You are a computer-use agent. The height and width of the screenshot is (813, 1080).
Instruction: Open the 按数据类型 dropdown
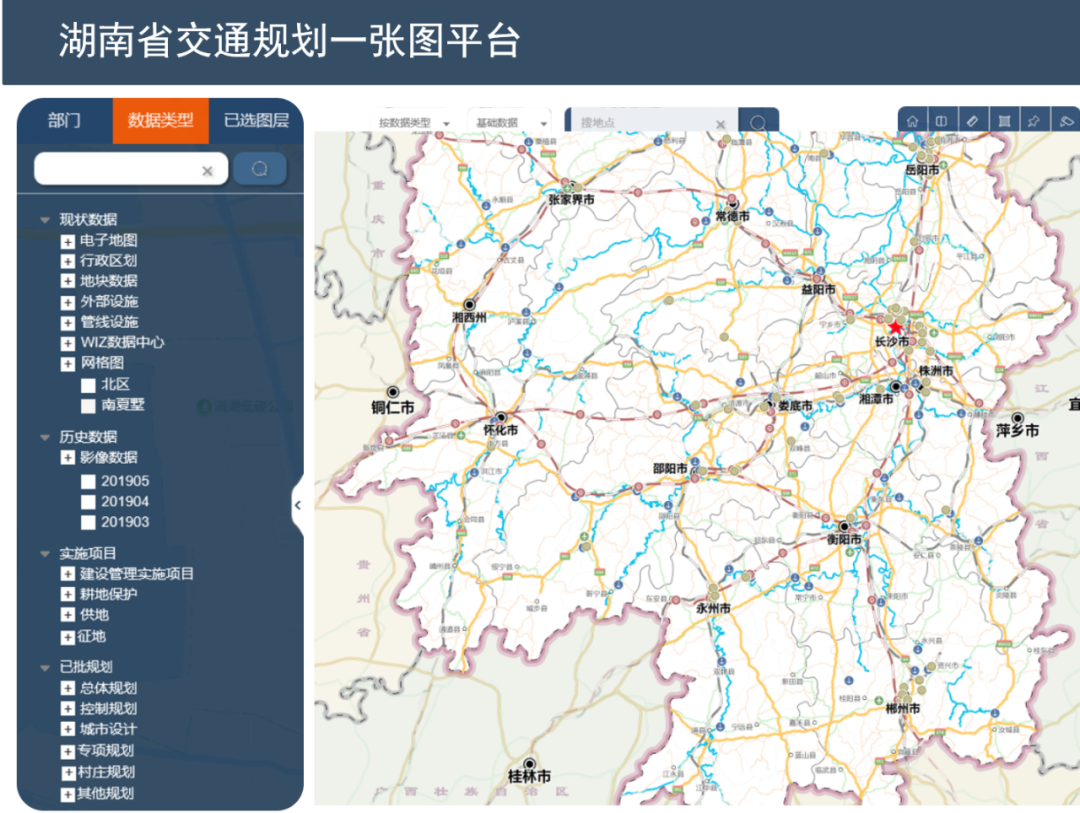(x=413, y=123)
